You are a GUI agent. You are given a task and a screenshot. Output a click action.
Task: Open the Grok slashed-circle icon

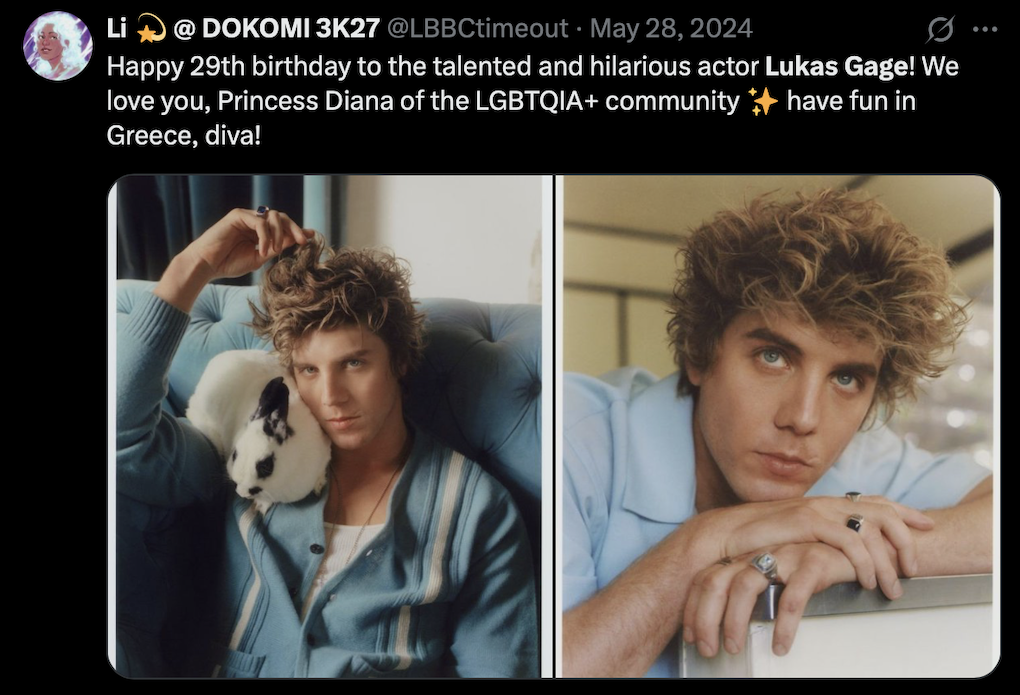940,30
